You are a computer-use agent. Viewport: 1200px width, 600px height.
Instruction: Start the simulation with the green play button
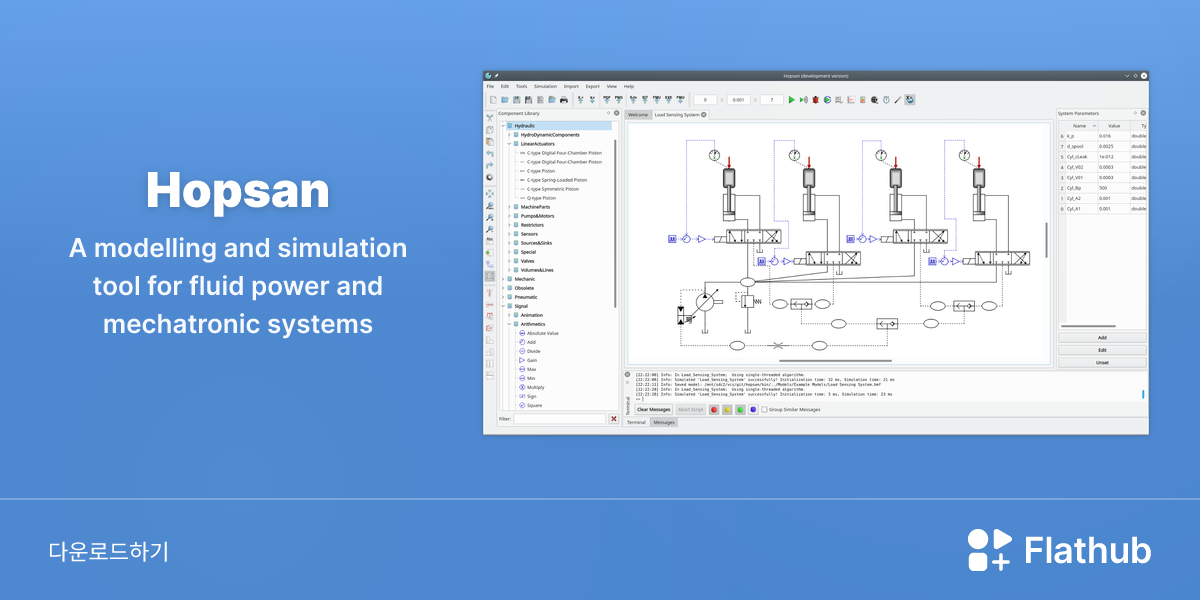(792, 100)
